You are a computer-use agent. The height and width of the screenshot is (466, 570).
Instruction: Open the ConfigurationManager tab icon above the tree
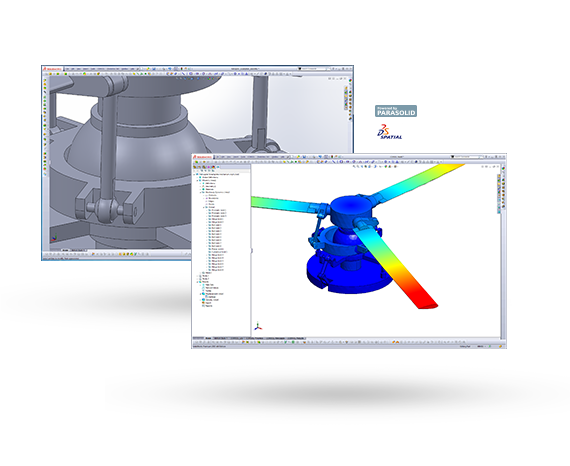tap(204, 167)
